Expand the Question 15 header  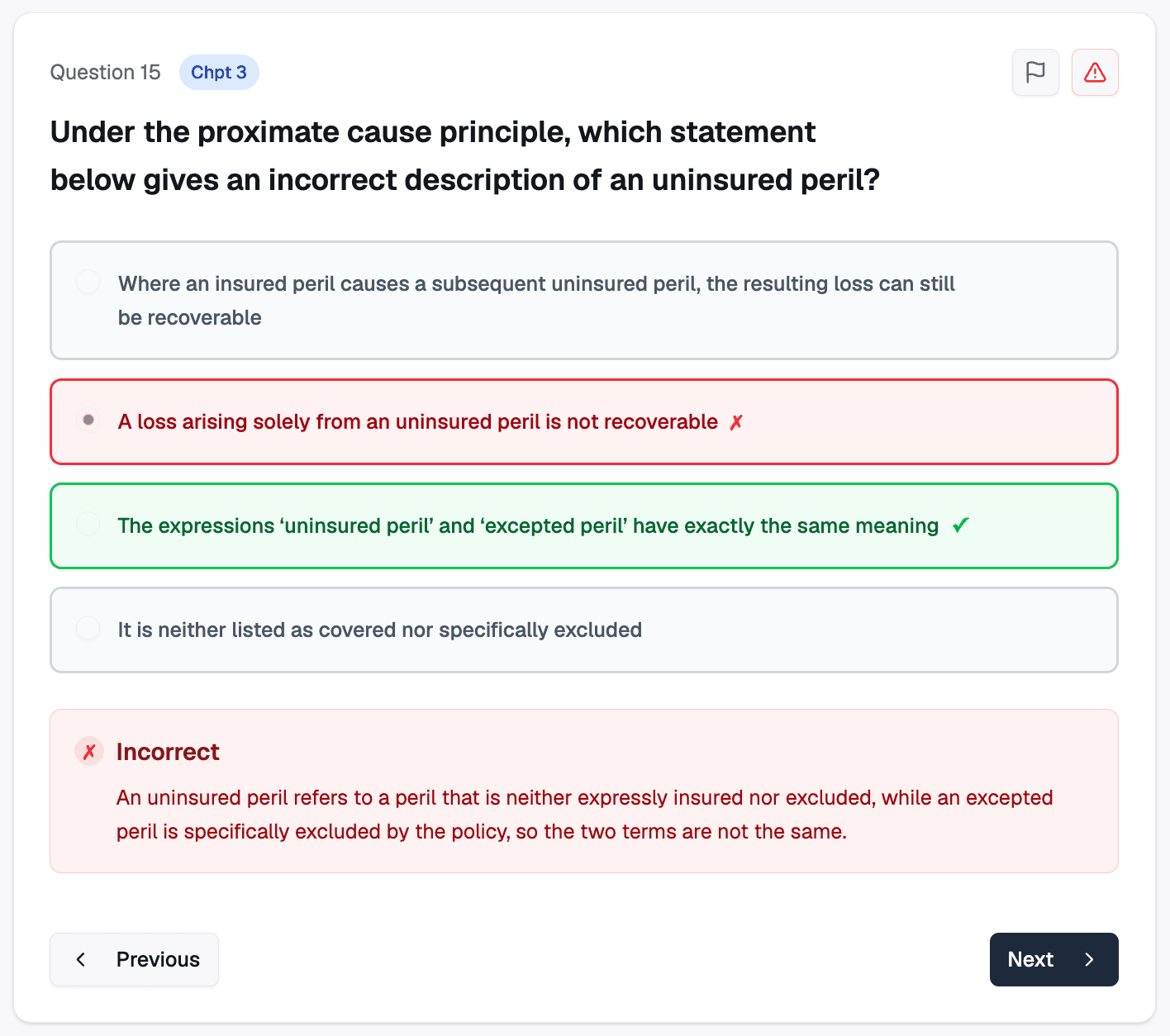[105, 72]
